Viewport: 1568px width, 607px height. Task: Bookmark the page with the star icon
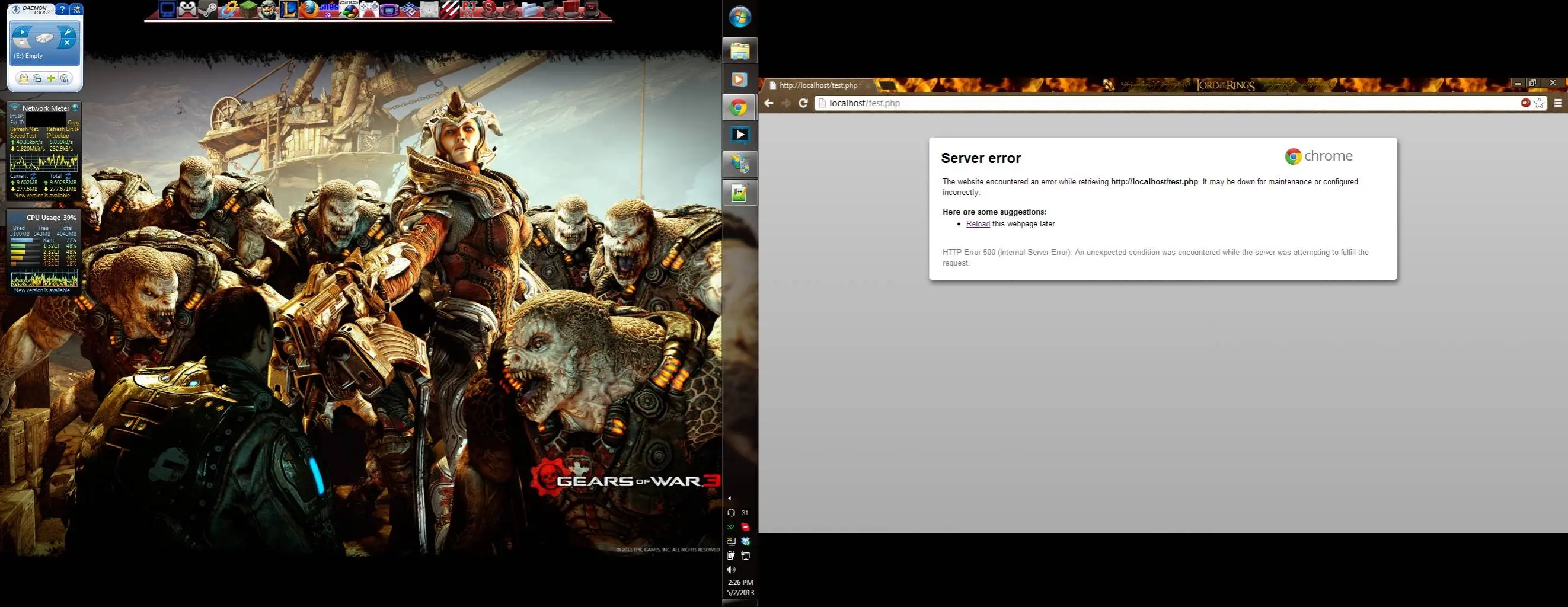[x=1540, y=103]
